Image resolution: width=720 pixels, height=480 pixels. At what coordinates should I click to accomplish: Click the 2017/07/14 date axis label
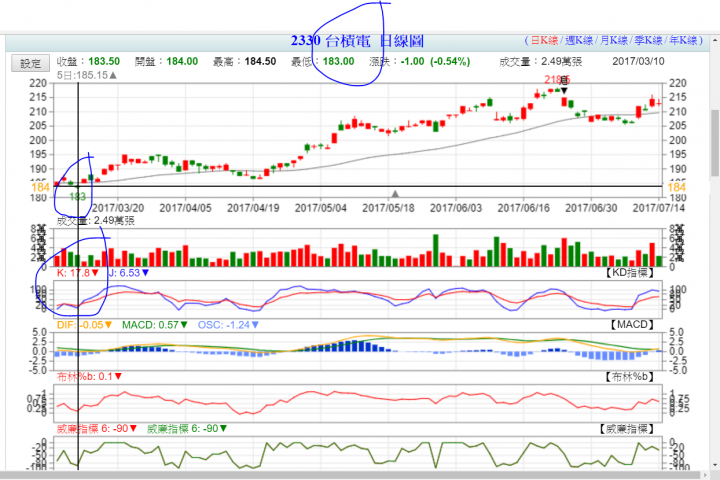click(658, 208)
